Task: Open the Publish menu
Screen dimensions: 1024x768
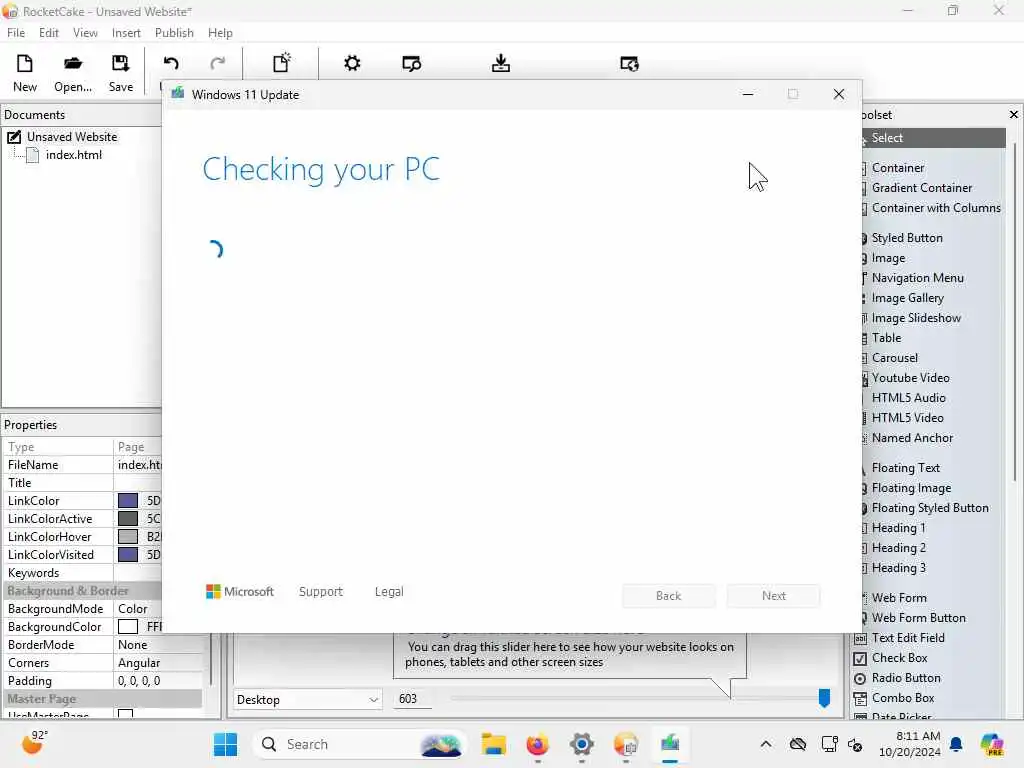Action: point(174,33)
